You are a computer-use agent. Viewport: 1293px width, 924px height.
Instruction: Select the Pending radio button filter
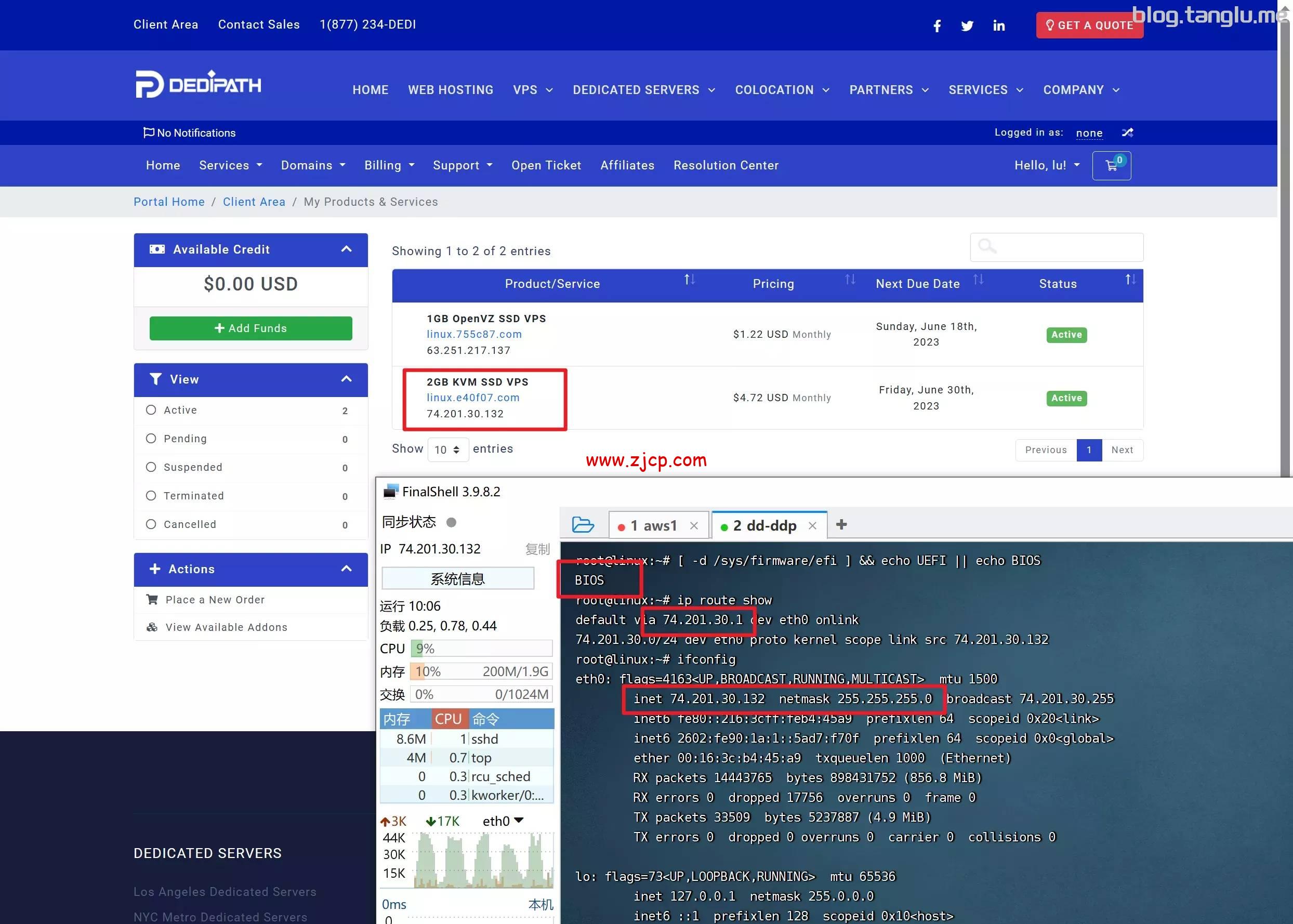pyautogui.click(x=152, y=438)
